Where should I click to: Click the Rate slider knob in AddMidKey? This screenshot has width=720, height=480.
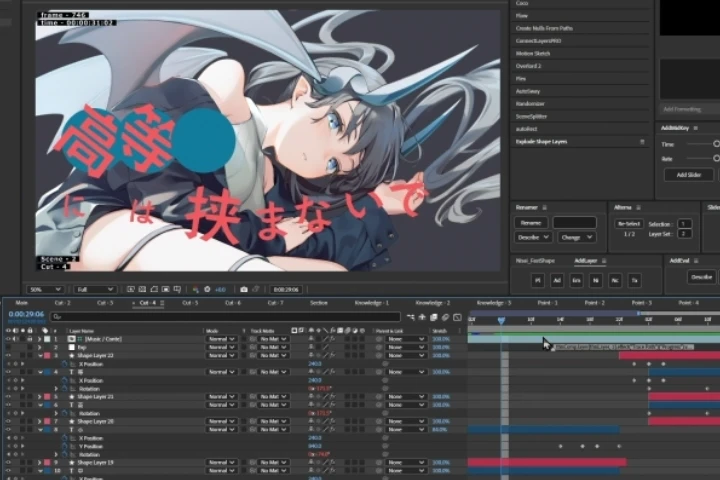tap(716, 158)
